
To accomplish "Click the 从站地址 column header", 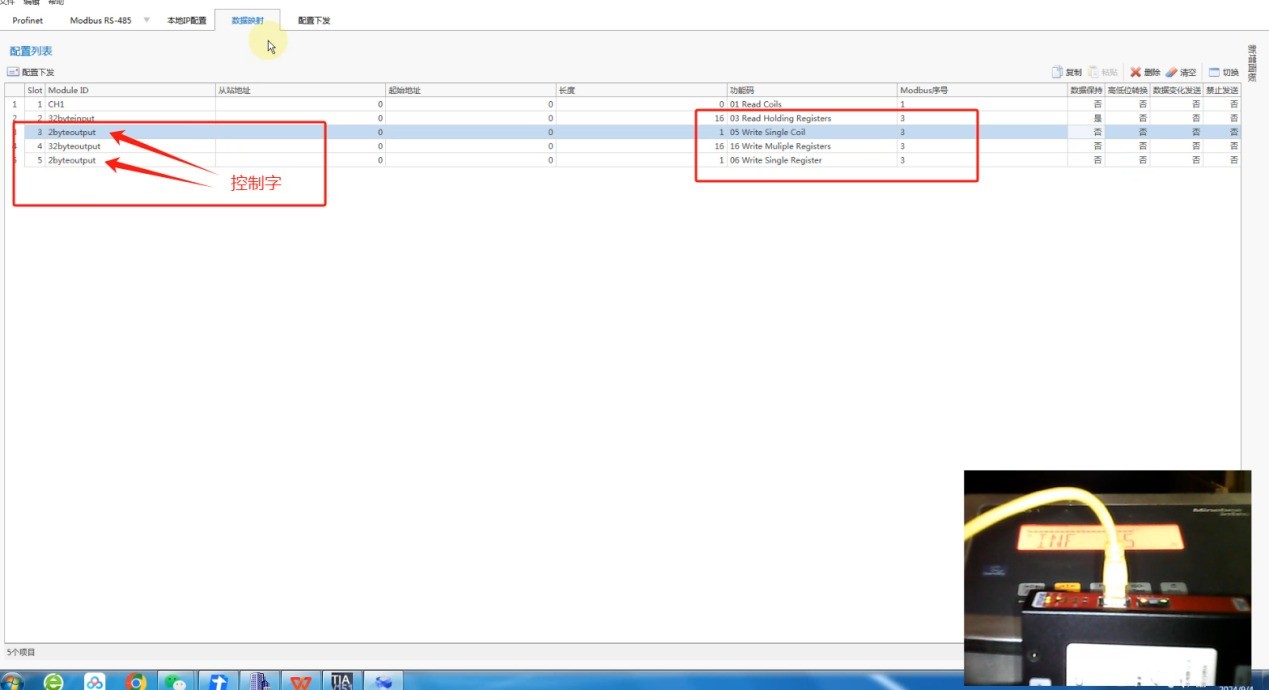I will pyautogui.click(x=300, y=90).
